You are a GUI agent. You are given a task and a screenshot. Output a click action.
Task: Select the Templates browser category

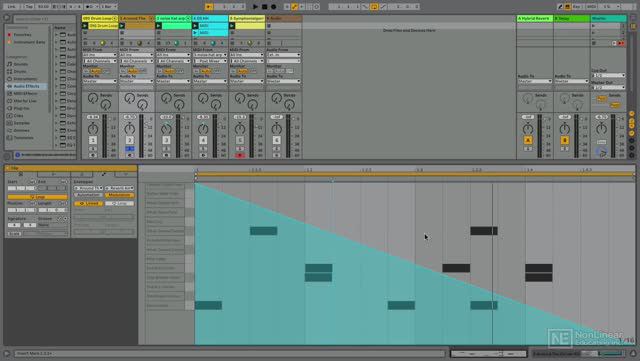tap(23, 138)
